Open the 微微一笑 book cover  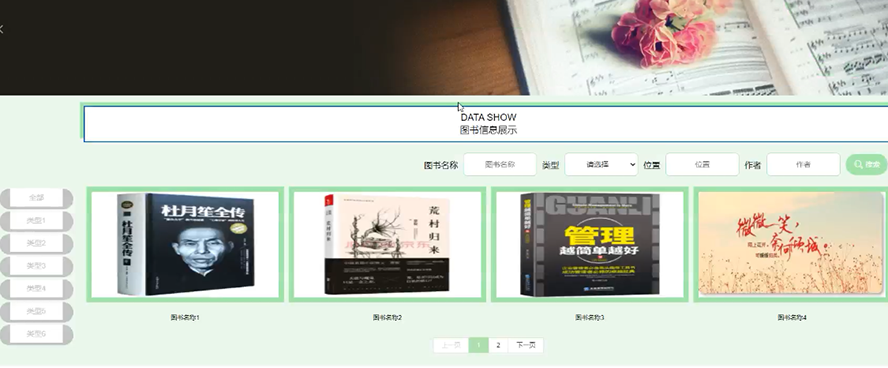791,244
